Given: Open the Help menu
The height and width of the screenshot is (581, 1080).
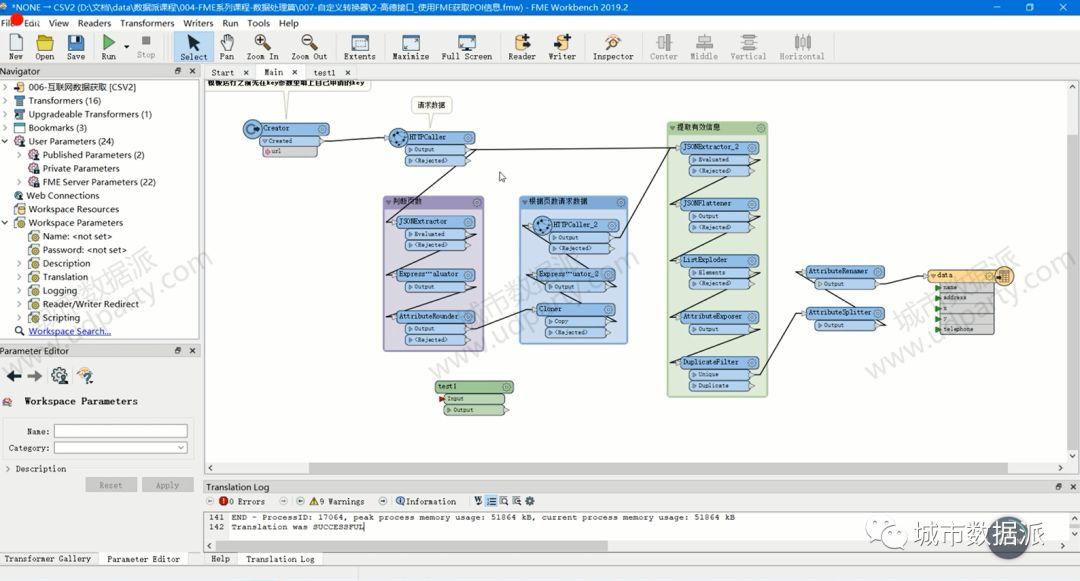Looking at the screenshot, I should coord(289,23).
